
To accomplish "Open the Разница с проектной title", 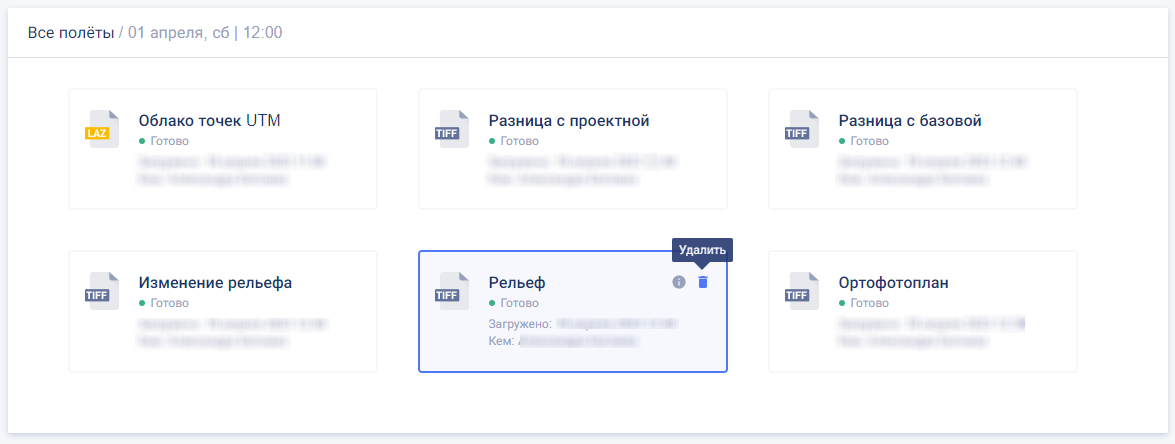I will tap(569, 121).
